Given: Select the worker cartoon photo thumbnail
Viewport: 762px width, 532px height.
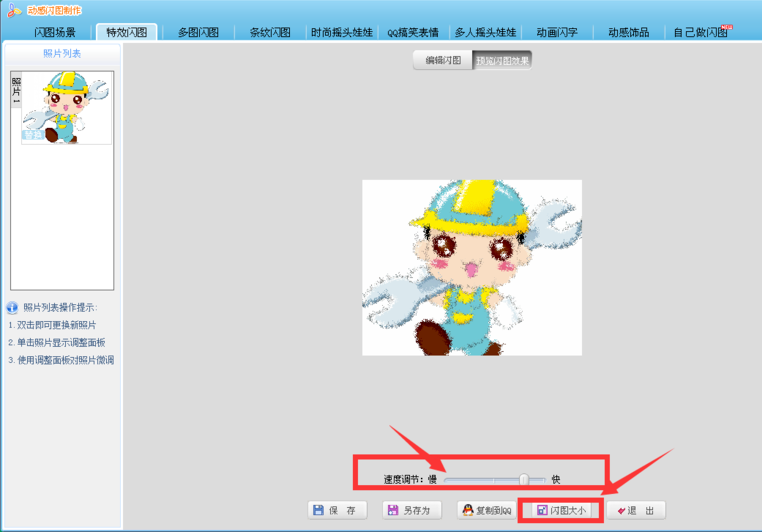Looking at the screenshot, I should point(66,108).
